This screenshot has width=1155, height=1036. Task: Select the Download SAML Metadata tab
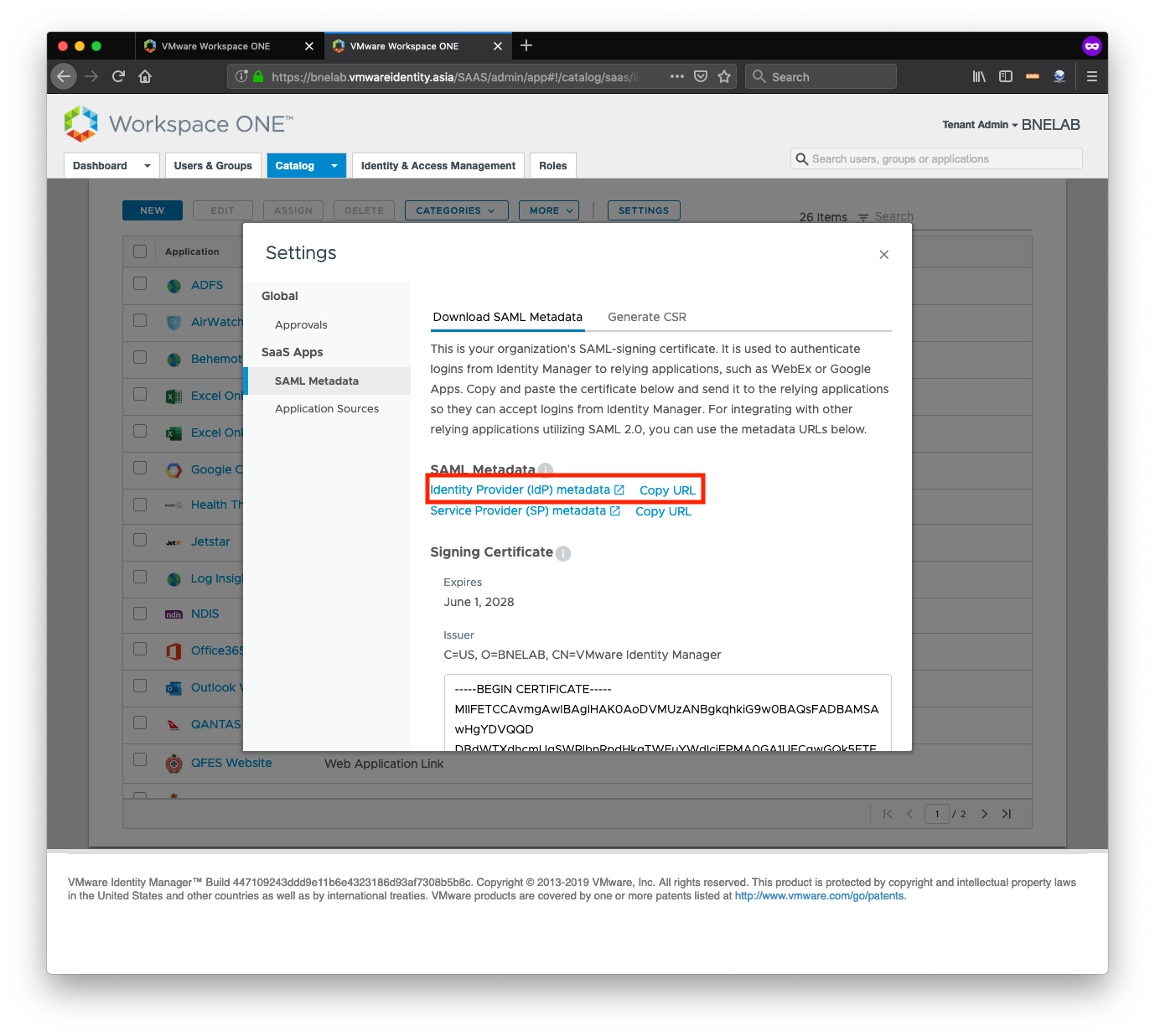click(508, 317)
